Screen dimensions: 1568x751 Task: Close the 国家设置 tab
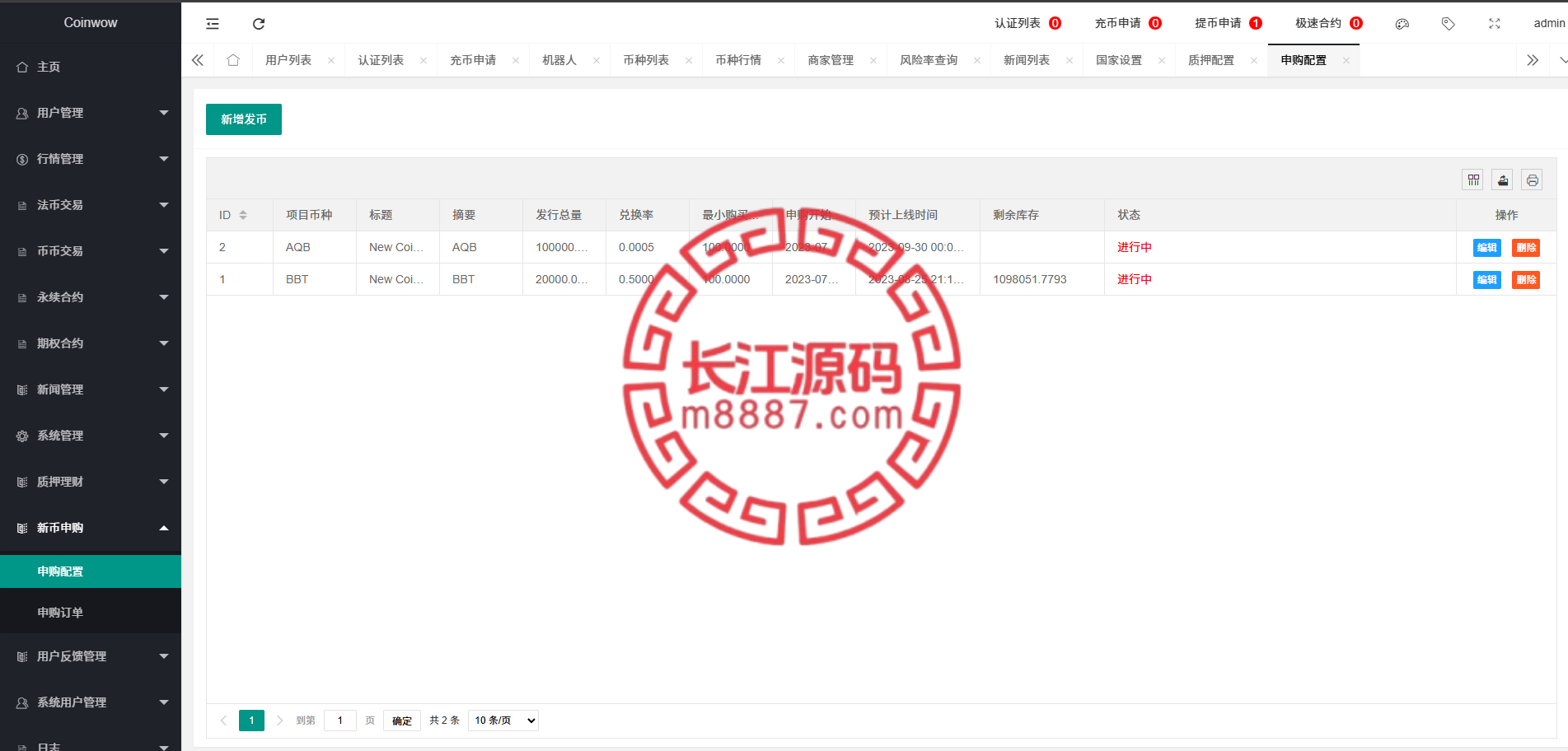click(x=1162, y=60)
